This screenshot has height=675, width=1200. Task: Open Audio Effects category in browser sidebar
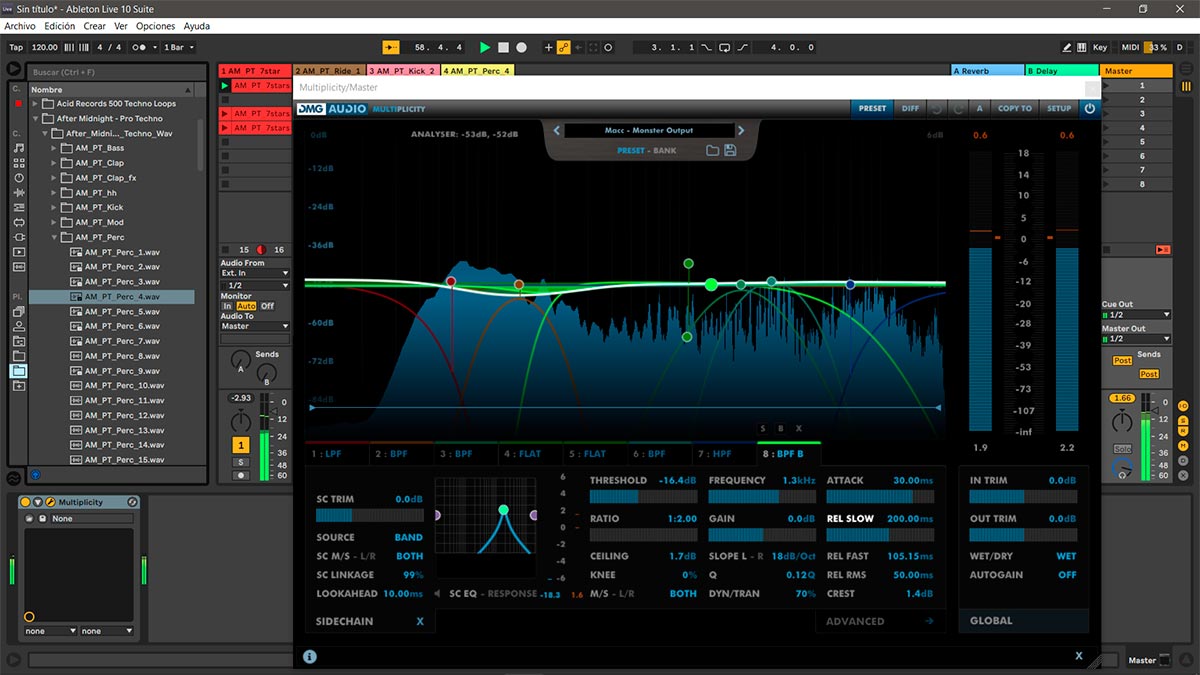(18, 192)
